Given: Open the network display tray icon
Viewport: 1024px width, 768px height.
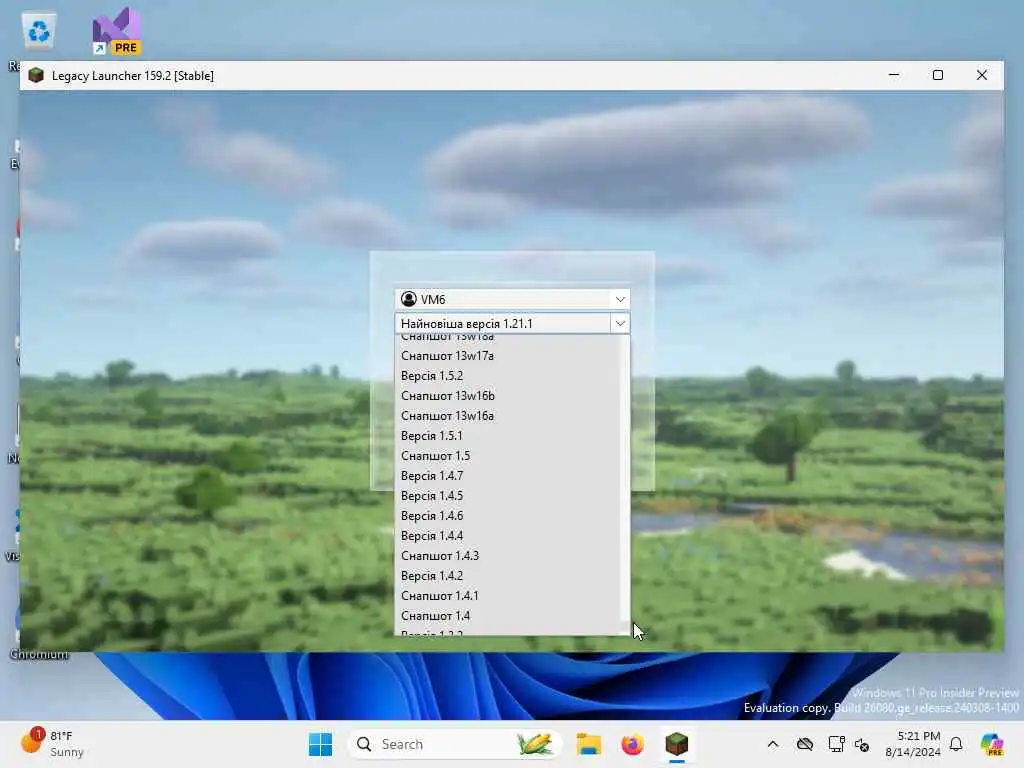Looking at the screenshot, I should click(836, 744).
